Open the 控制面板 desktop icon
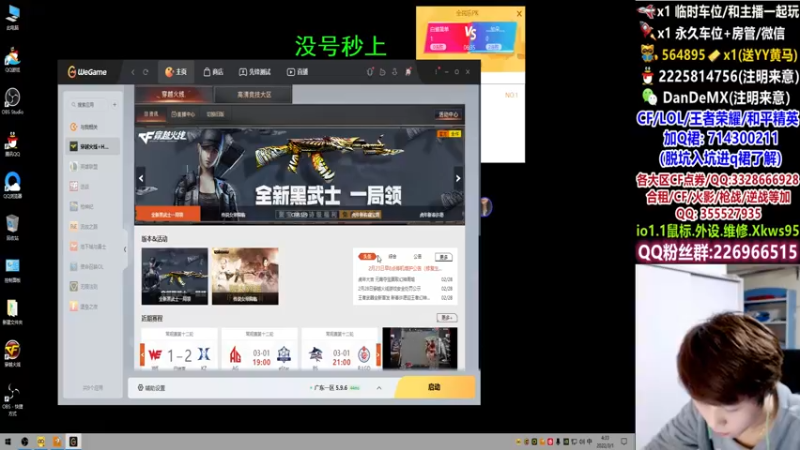Screen dimensions: 800x450 12,270
